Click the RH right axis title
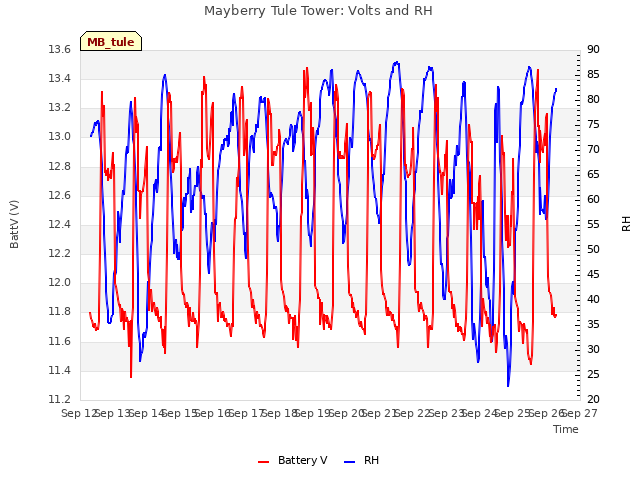Image resolution: width=640 pixels, height=480 pixels. 626,224
